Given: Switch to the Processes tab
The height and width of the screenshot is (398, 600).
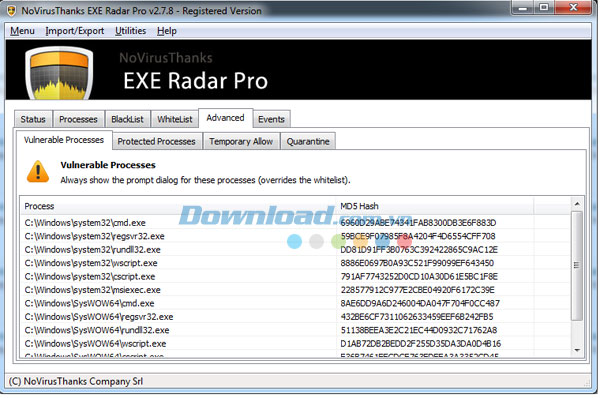Looking at the screenshot, I should (78, 119).
